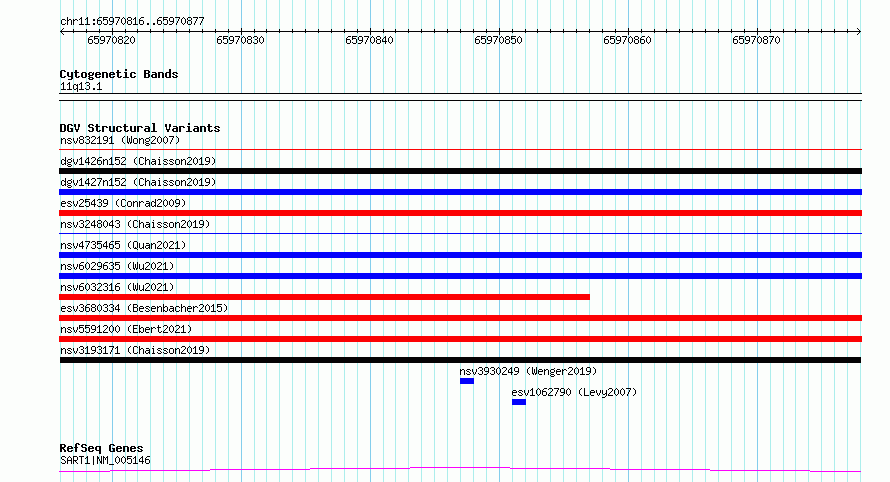
Task: Open the esv3680334 (Besenbacher2015) label
Action: coord(144,308)
